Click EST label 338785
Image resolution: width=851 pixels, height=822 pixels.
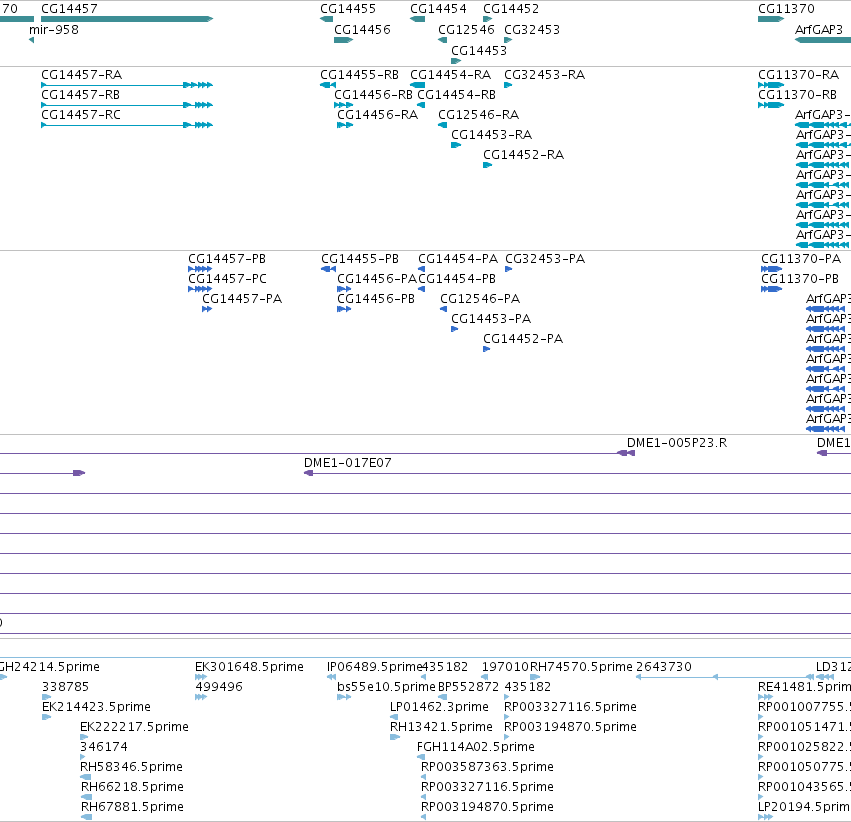[x=65, y=686]
